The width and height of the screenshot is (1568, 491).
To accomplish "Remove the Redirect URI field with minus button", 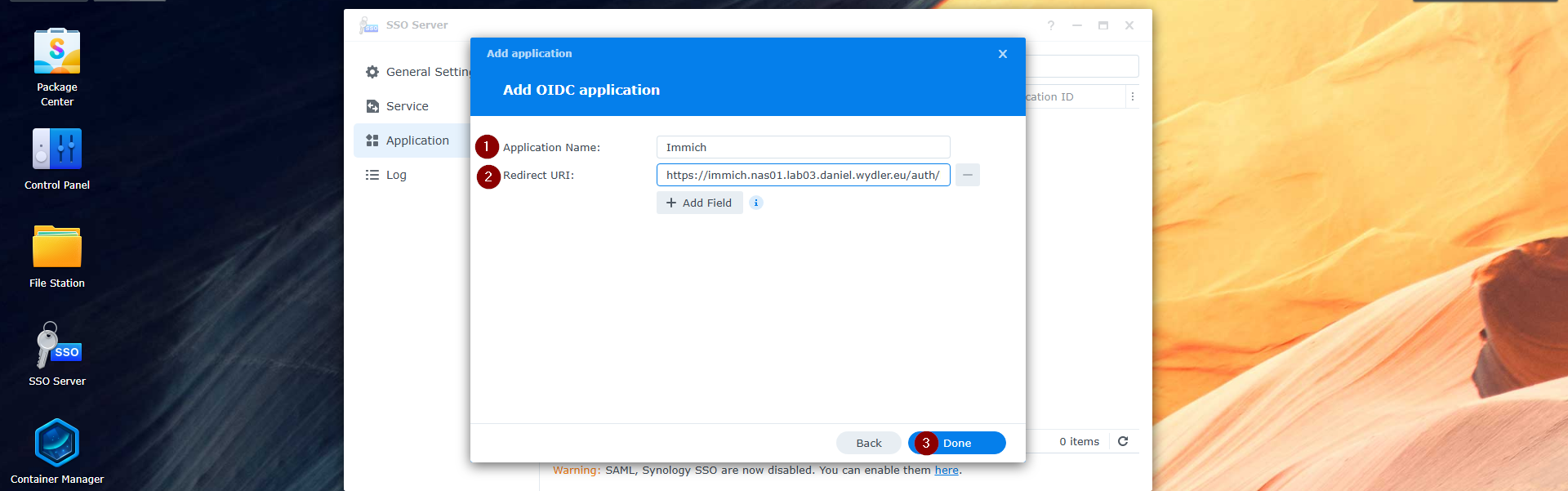I will (968, 175).
